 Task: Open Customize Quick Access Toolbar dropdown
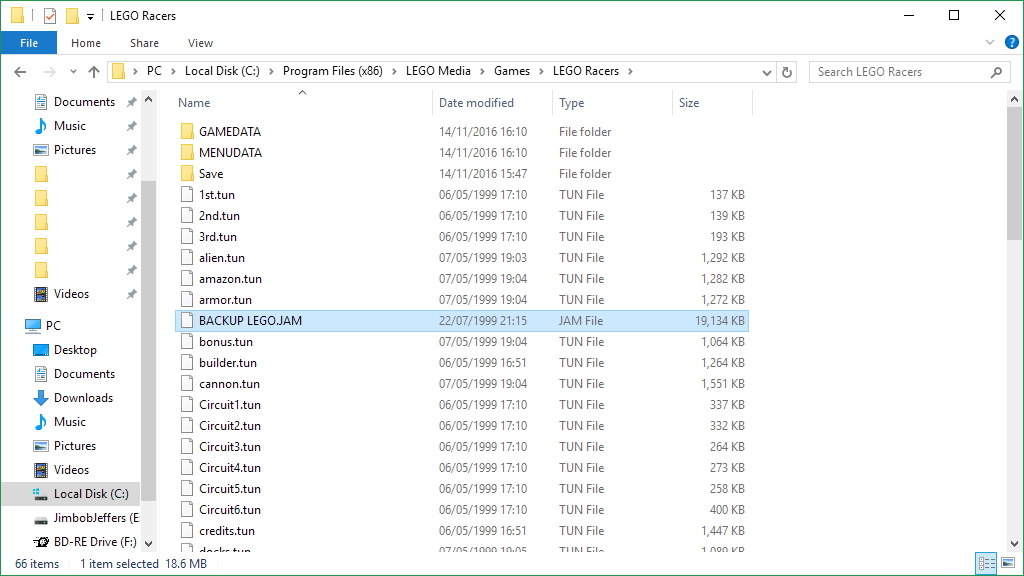coord(90,16)
